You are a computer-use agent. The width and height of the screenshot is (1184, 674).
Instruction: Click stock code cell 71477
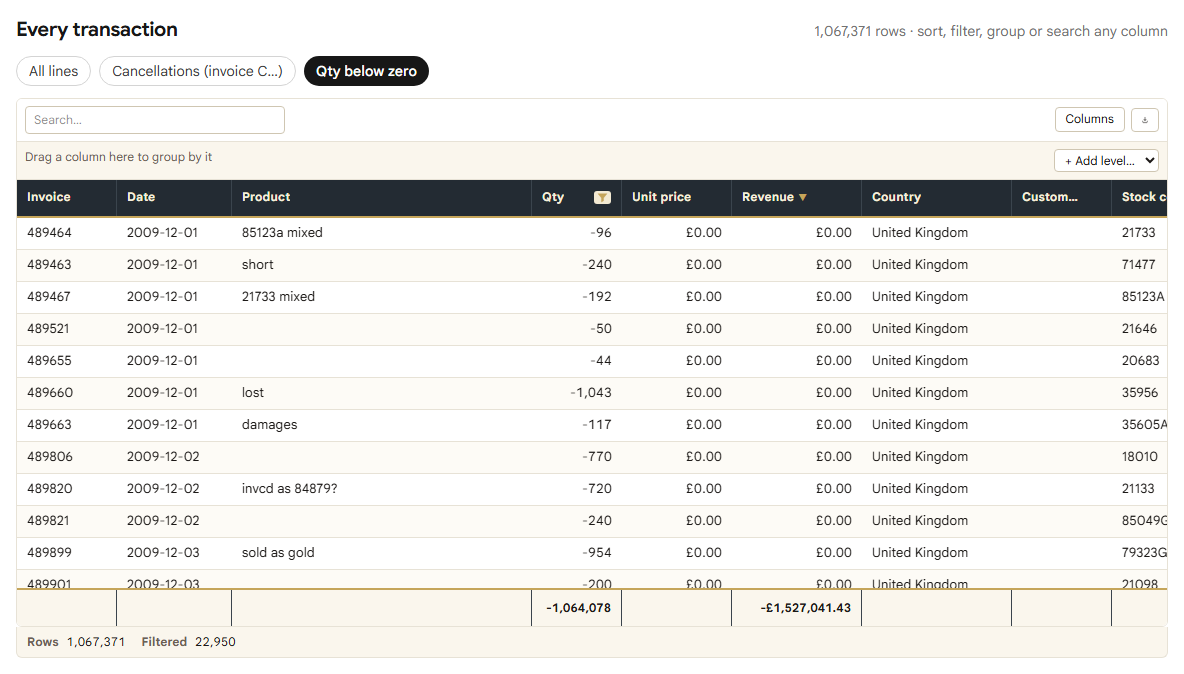[x=1139, y=265]
